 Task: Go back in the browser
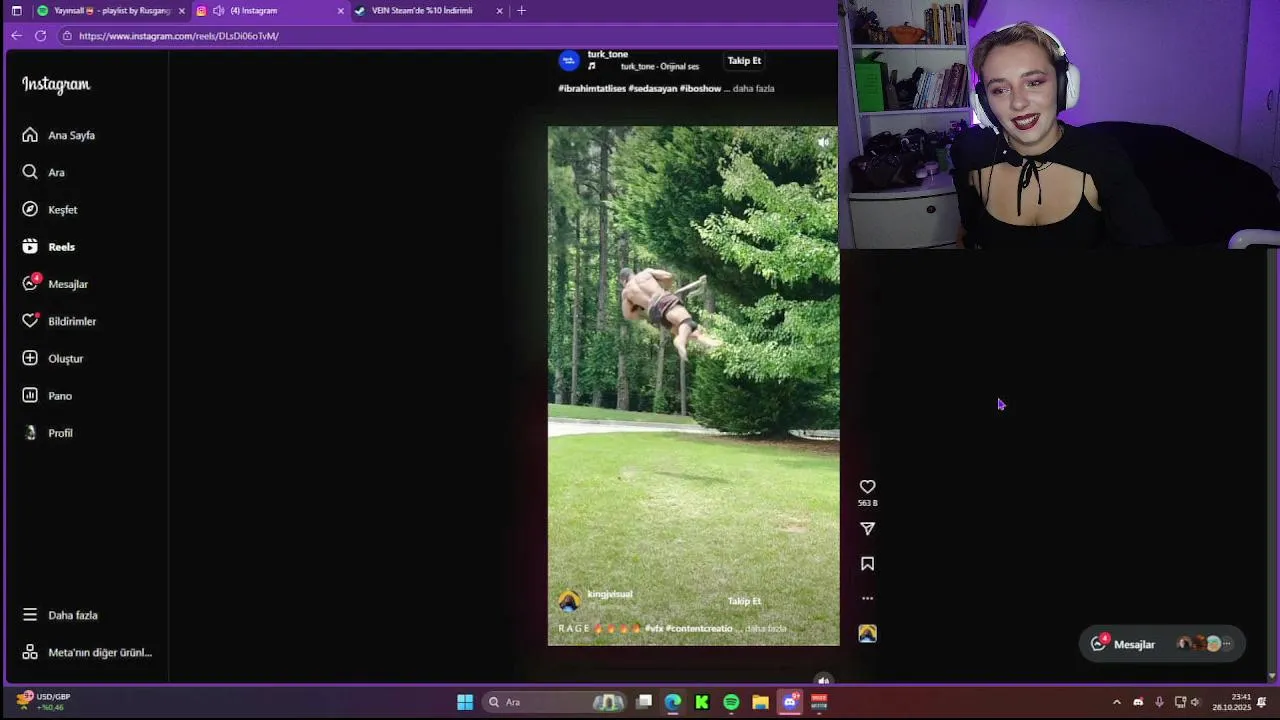coord(16,36)
